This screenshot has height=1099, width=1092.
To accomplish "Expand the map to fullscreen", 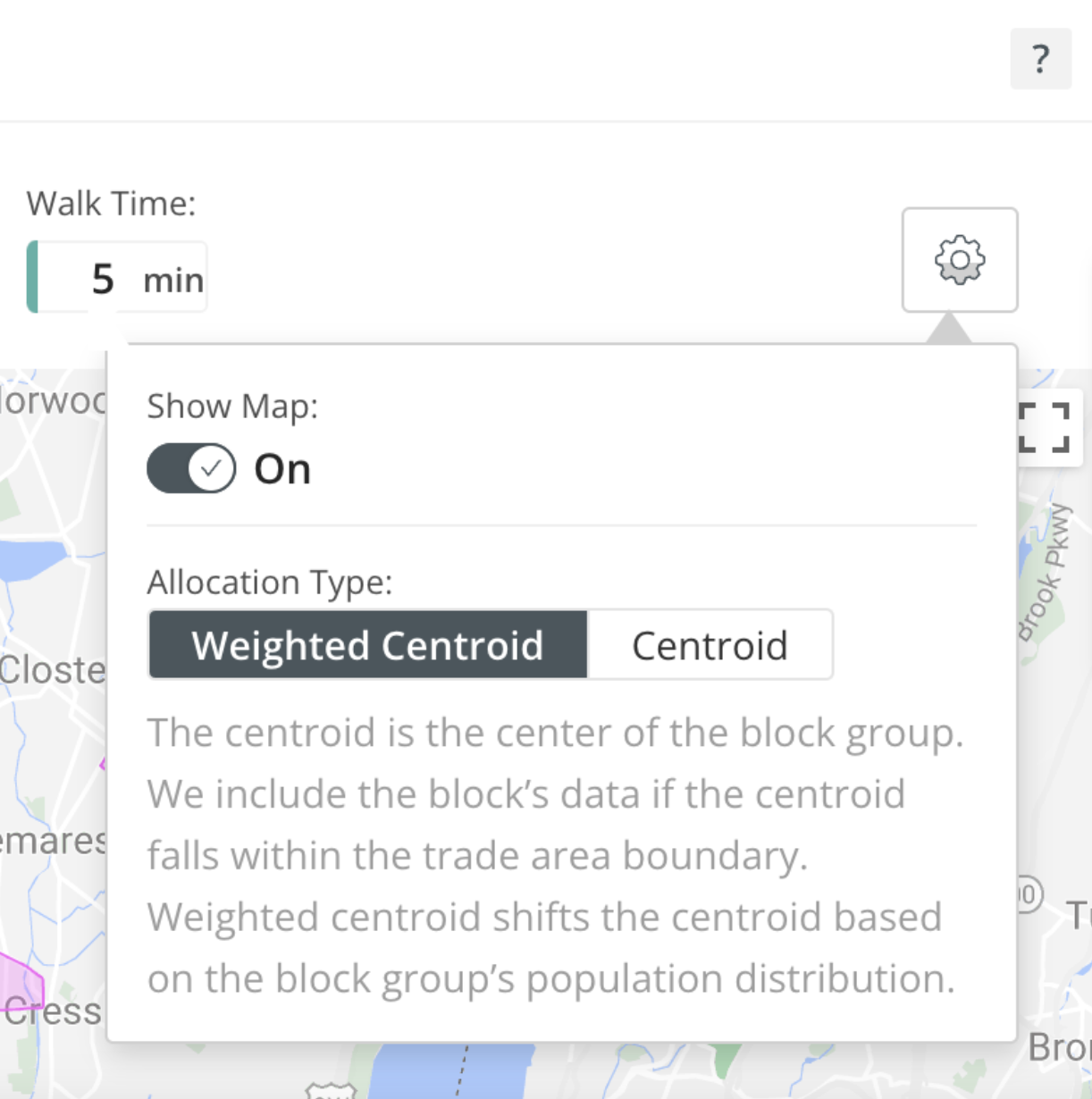I will [1044, 427].
